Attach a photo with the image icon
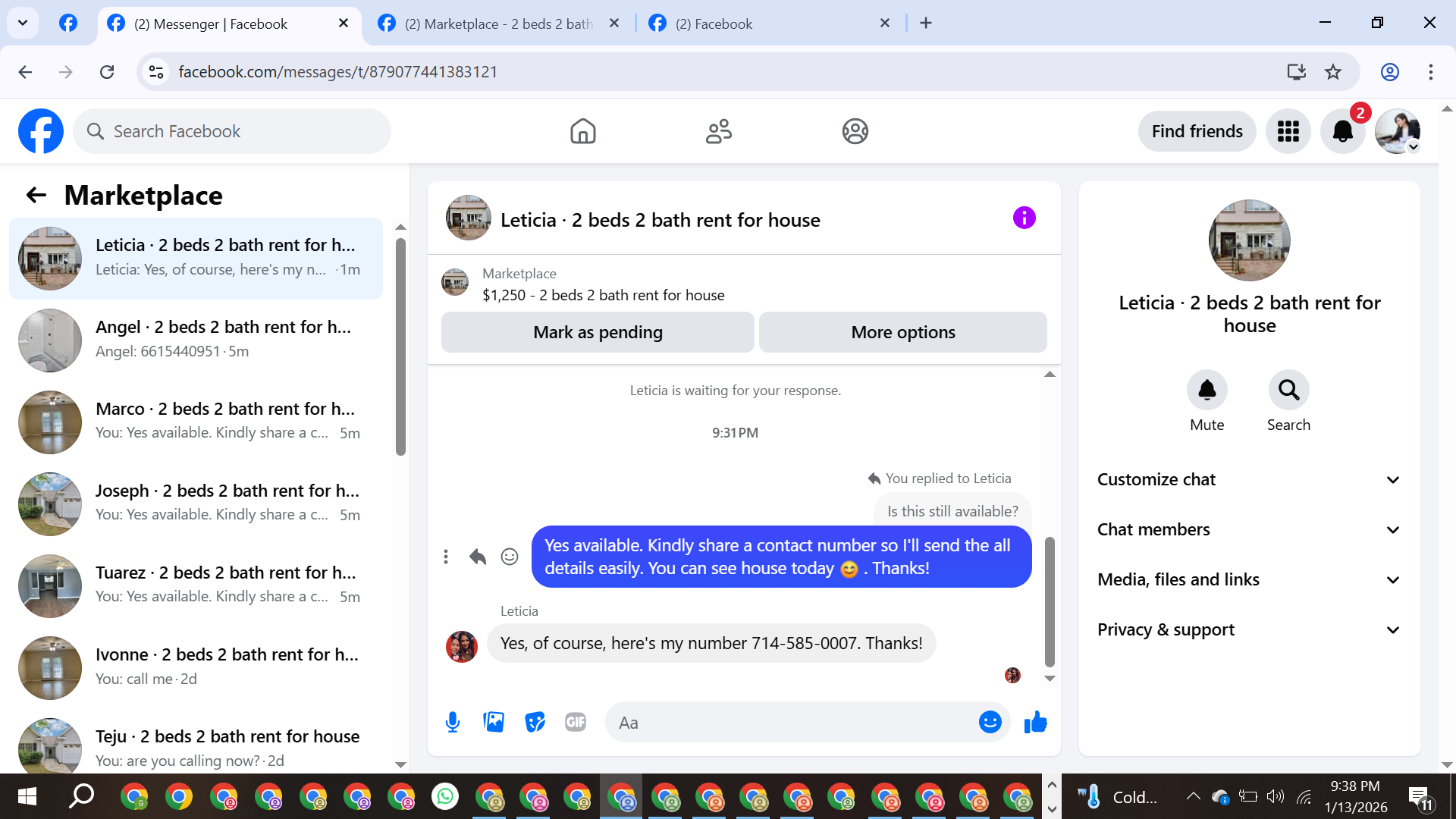The image size is (1456, 819). pyautogui.click(x=494, y=722)
